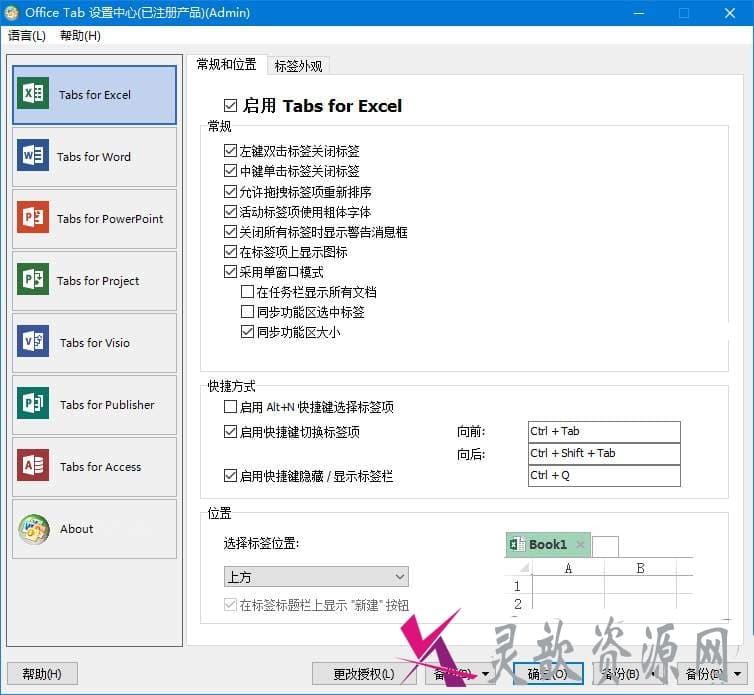Viewport: 754px width, 695px height.
Task: Toggle 在标签项上显示图标
Action: point(230,252)
